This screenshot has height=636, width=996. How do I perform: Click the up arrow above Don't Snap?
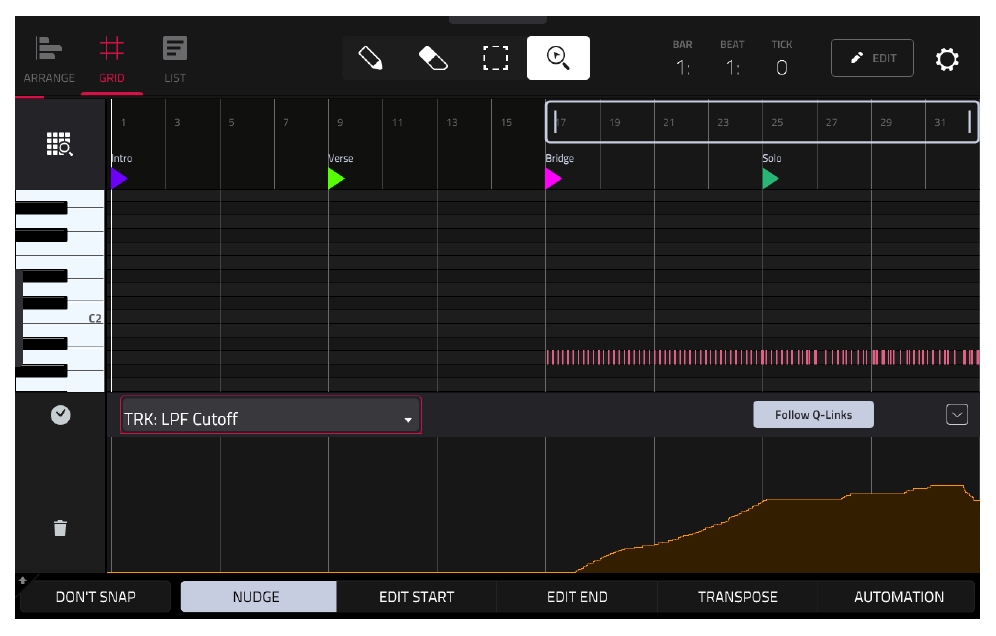(x=23, y=580)
